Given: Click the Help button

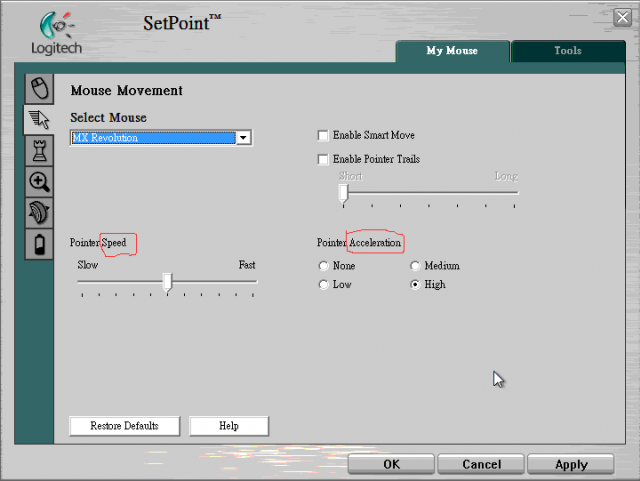Looking at the screenshot, I should click(x=229, y=426).
